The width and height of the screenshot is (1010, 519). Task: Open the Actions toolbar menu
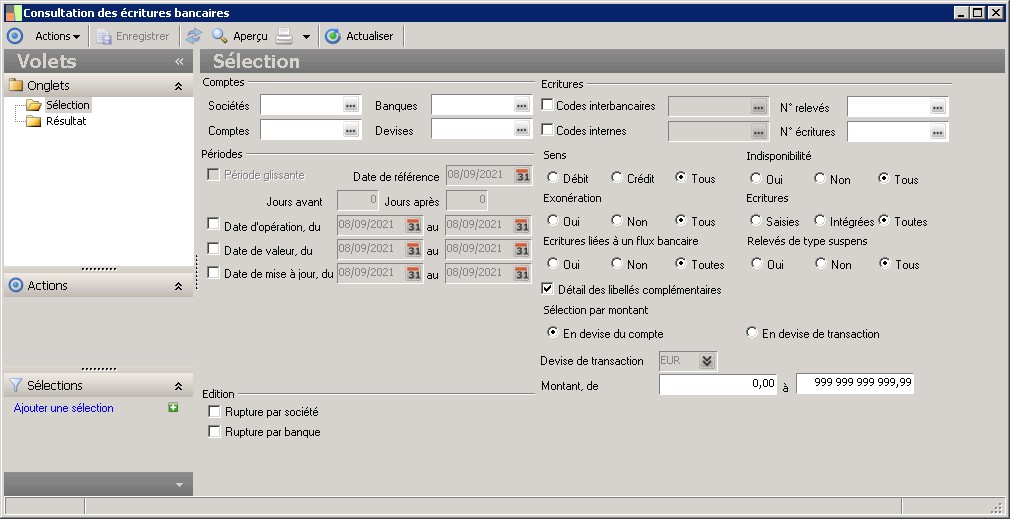(x=57, y=36)
